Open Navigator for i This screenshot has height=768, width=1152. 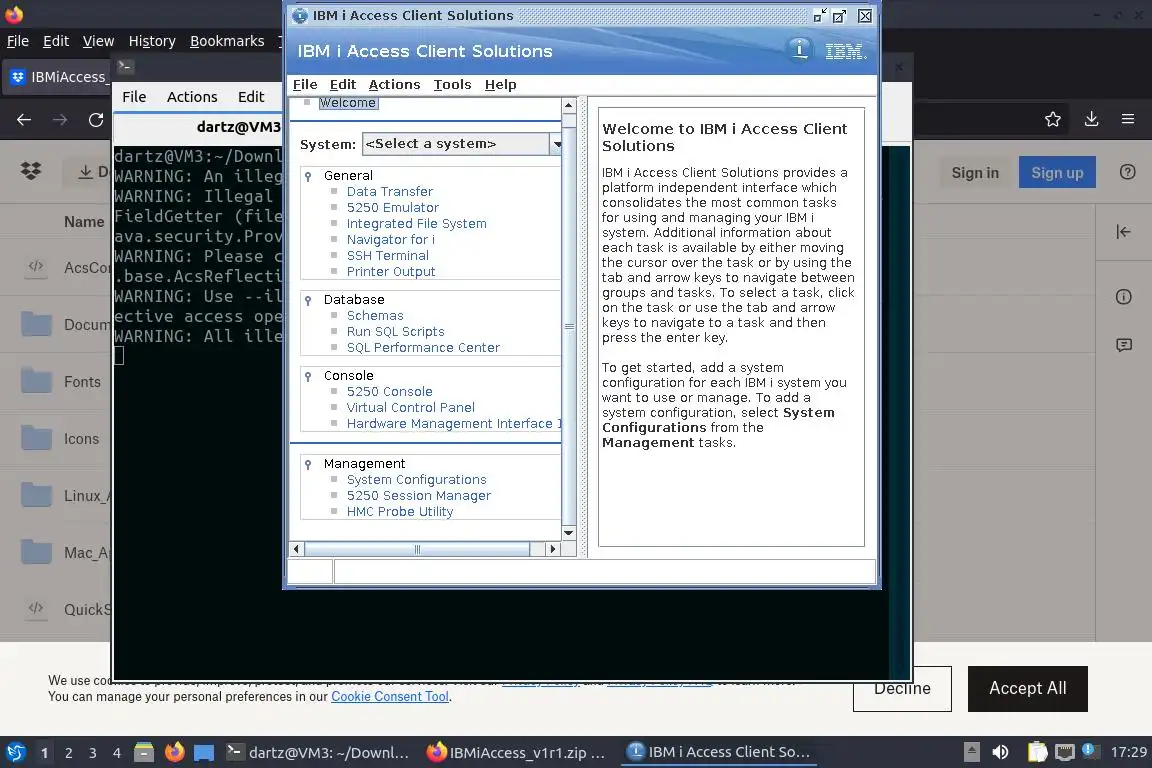coord(391,240)
